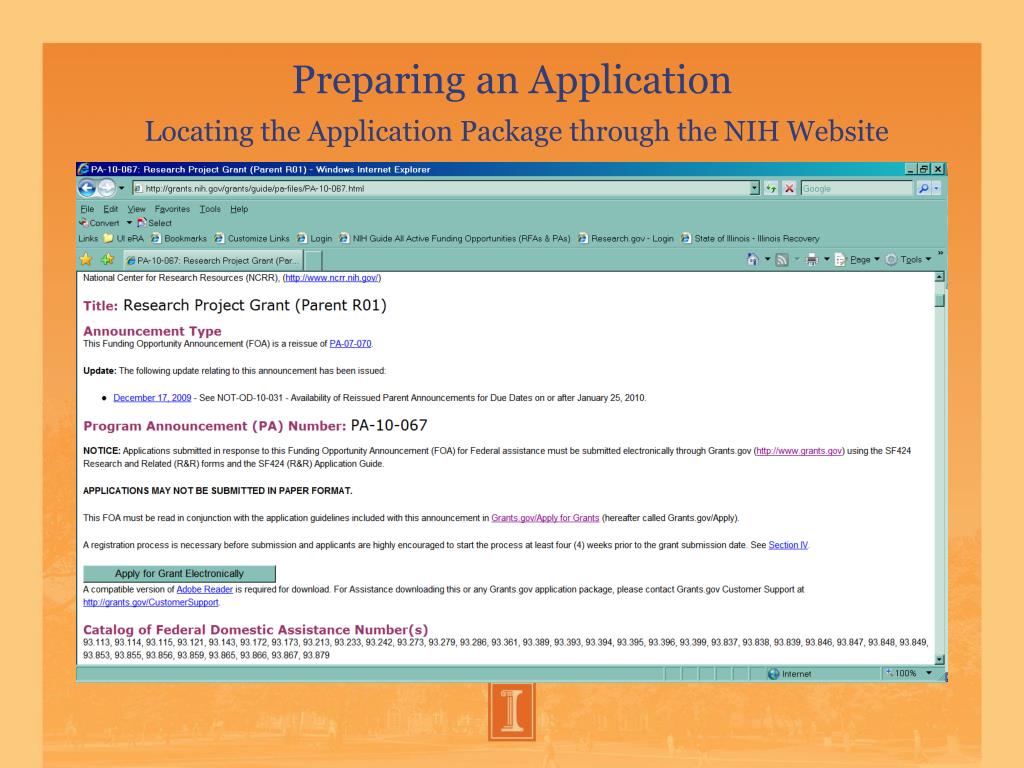Click the RSS Feeds icon

click(782, 259)
